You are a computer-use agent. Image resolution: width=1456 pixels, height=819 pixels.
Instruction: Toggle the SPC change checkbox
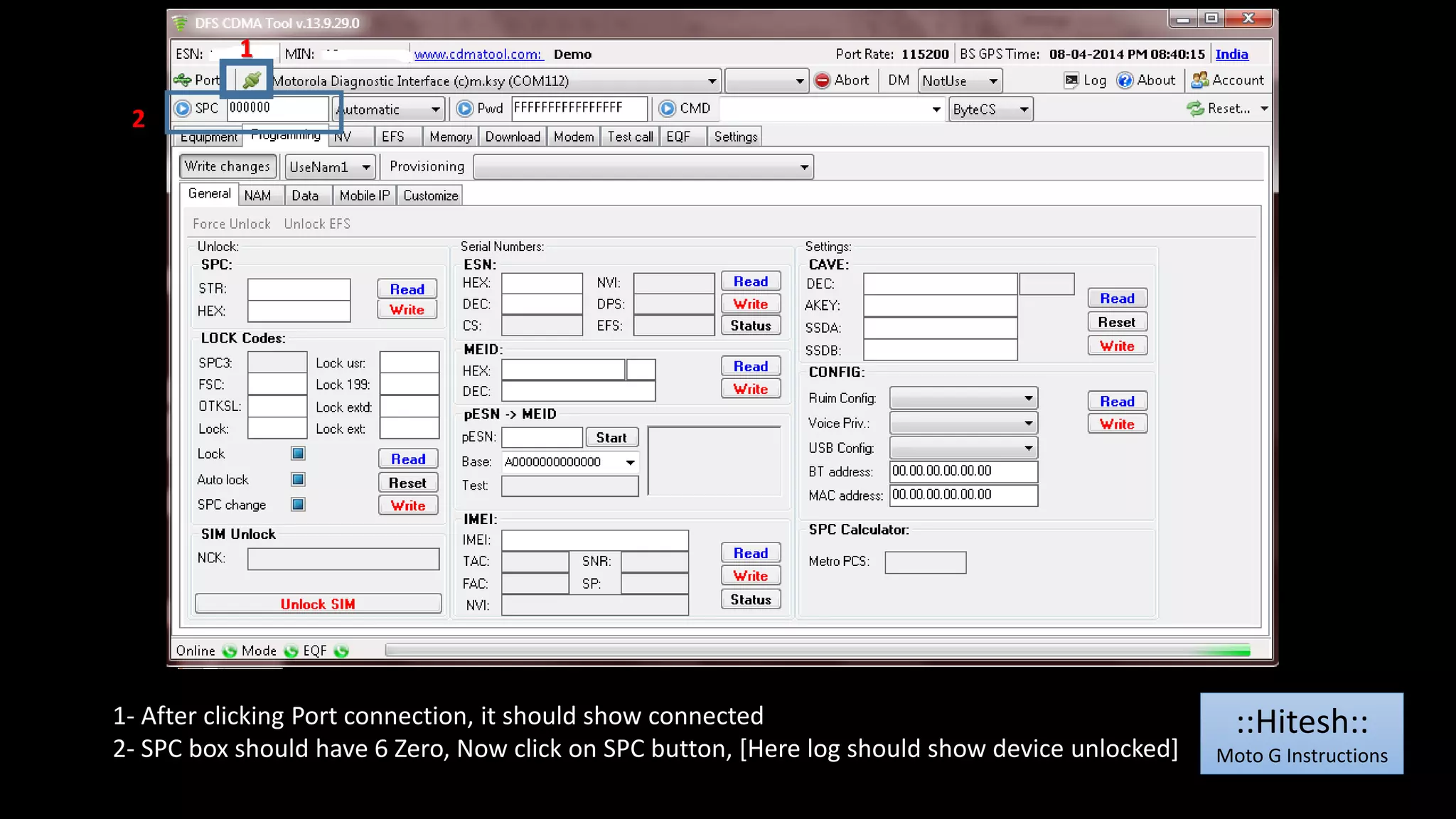pyautogui.click(x=299, y=505)
